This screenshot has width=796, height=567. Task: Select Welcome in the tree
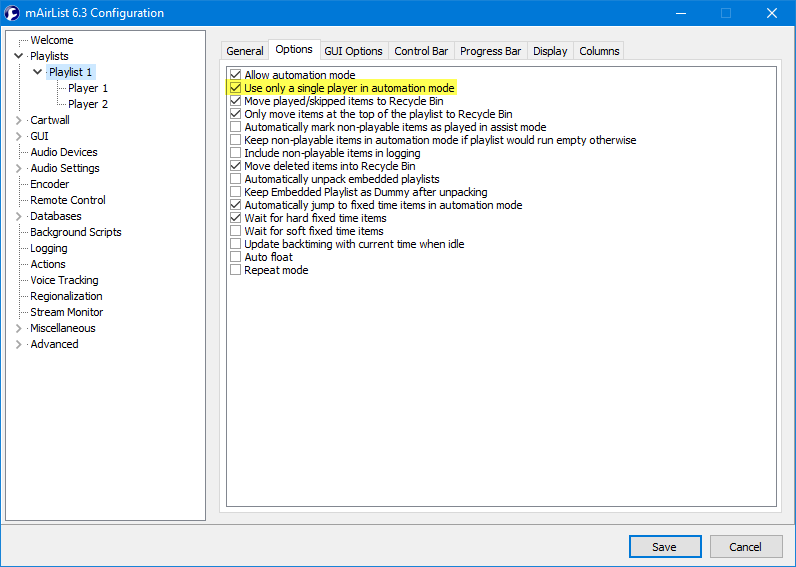point(52,40)
